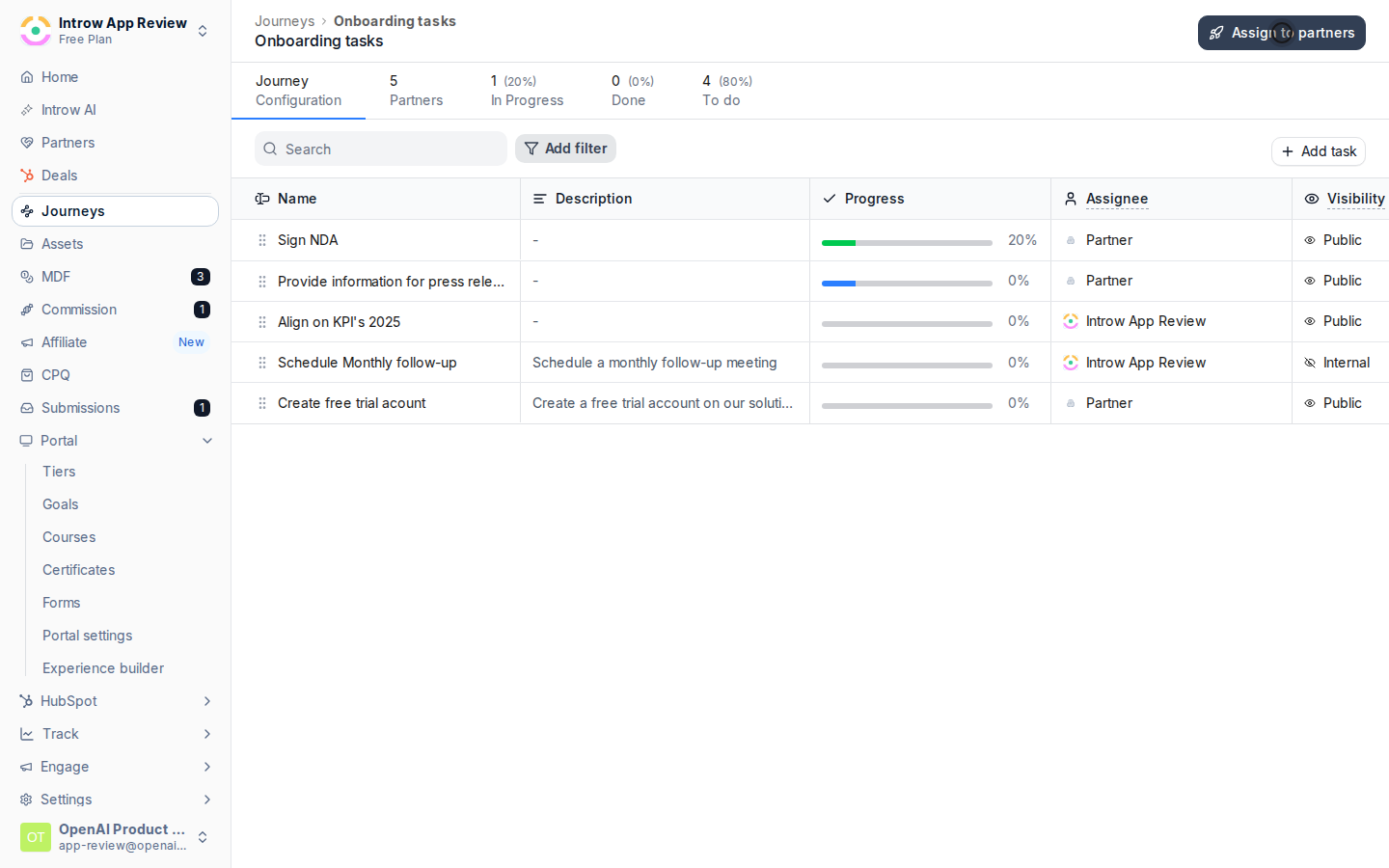Click the Provide information progress bar
The height and width of the screenshot is (868, 1389).
pos(907,284)
